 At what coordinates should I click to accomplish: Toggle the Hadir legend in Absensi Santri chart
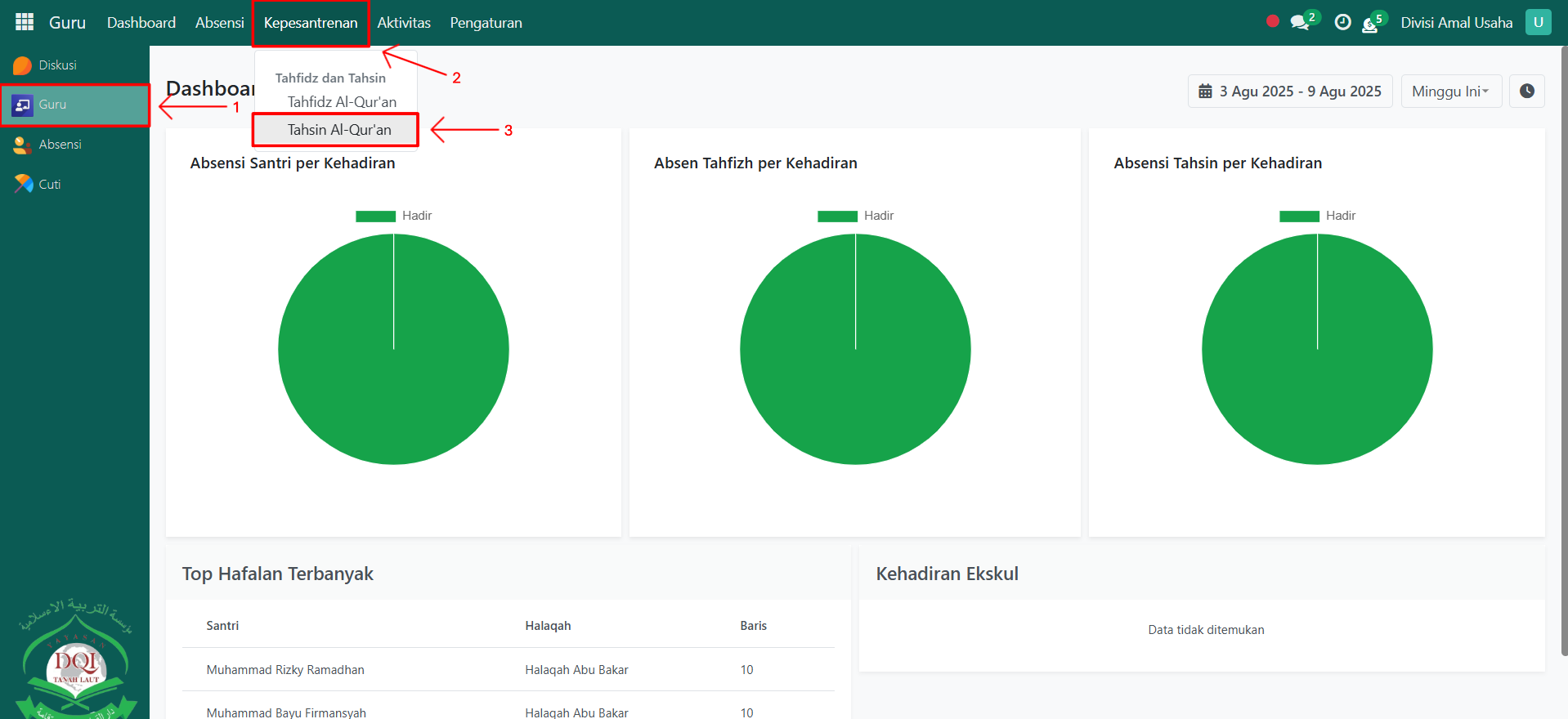click(394, 216)
